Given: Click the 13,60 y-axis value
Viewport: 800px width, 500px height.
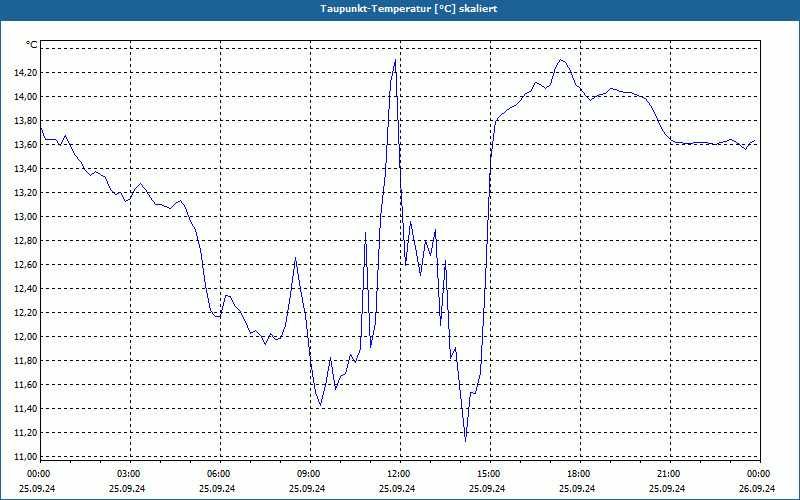Looking at the screenshot, I should (x=25, y=144).
